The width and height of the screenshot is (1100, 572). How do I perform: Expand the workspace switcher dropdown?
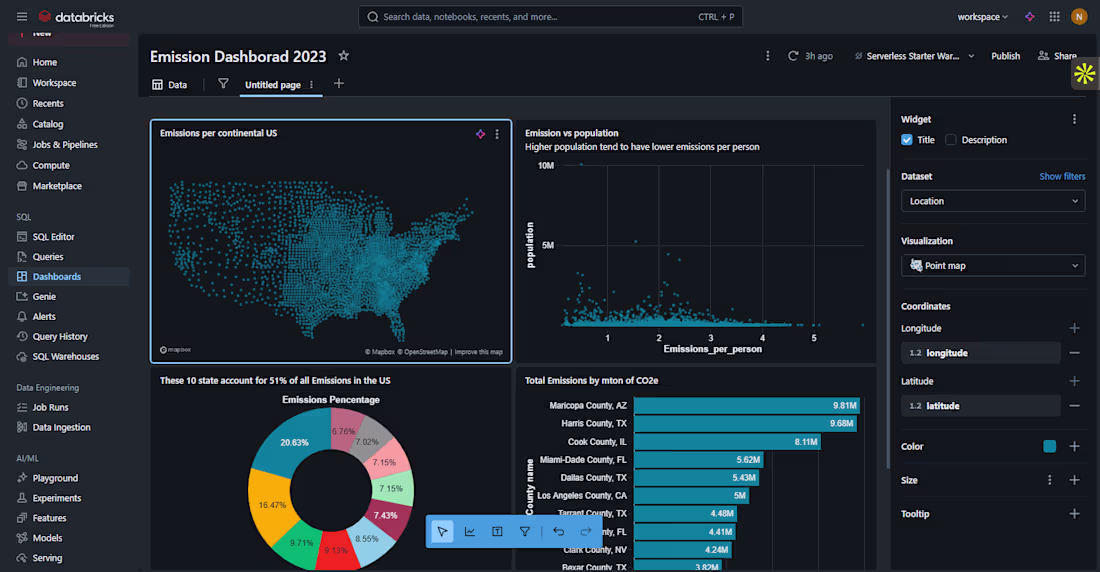coord(982,17)
